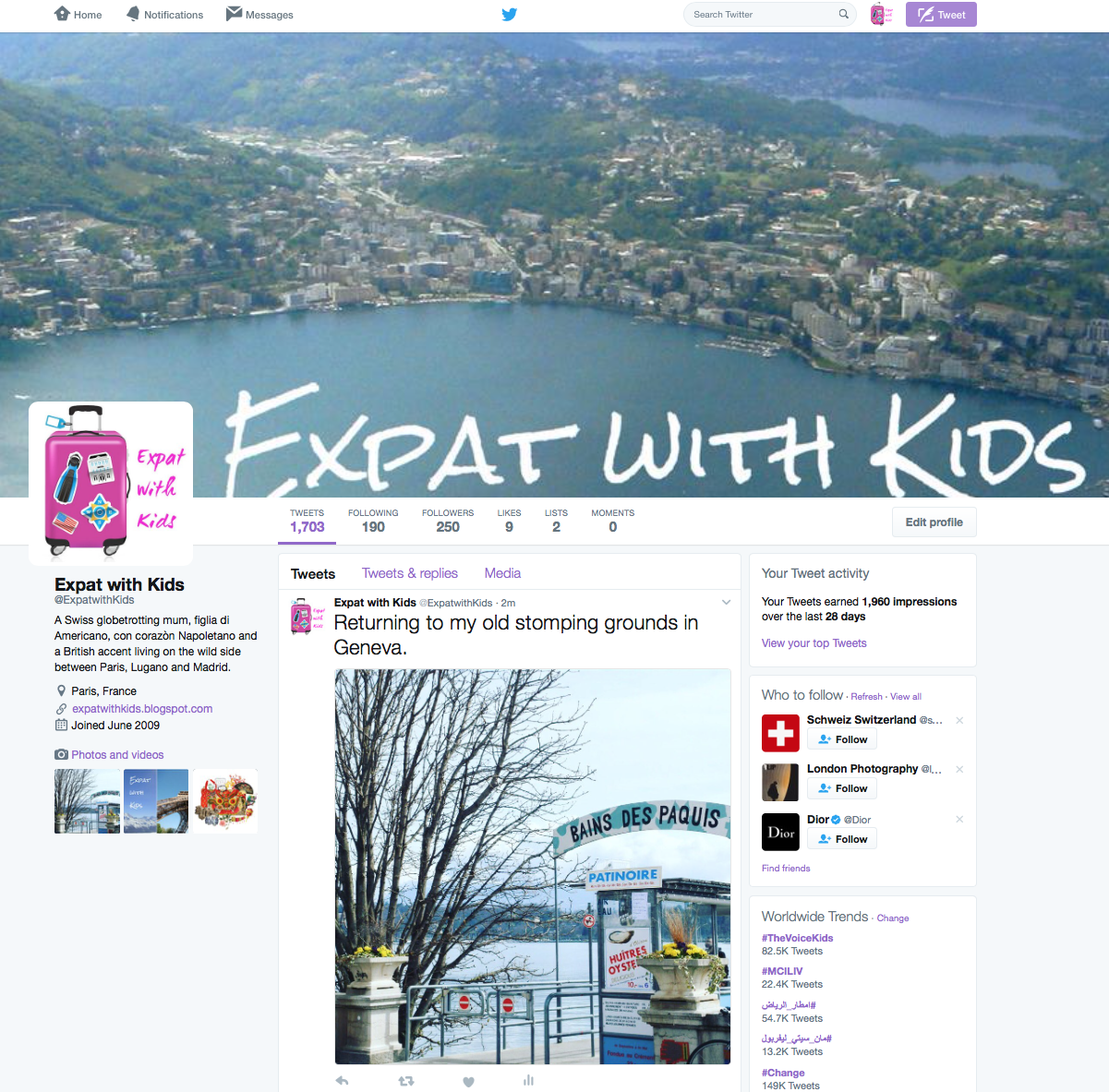Click the search magnifier icon
Screen dimensions: 1109x1092
pyautogui.click(x=843, y=14)
